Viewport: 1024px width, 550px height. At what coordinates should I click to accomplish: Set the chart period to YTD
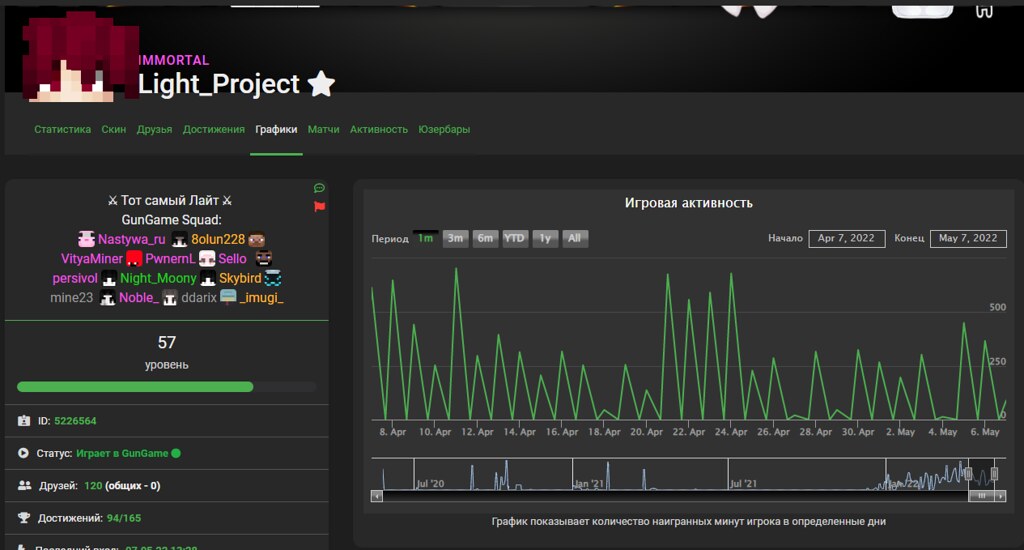click(x=515, y=239)
